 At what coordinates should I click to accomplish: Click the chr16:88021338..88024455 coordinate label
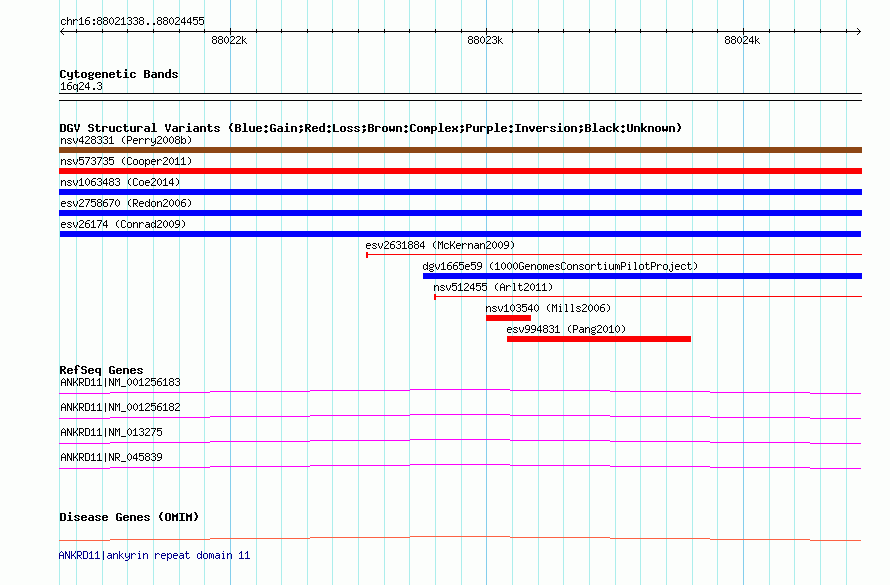point(132,22)
